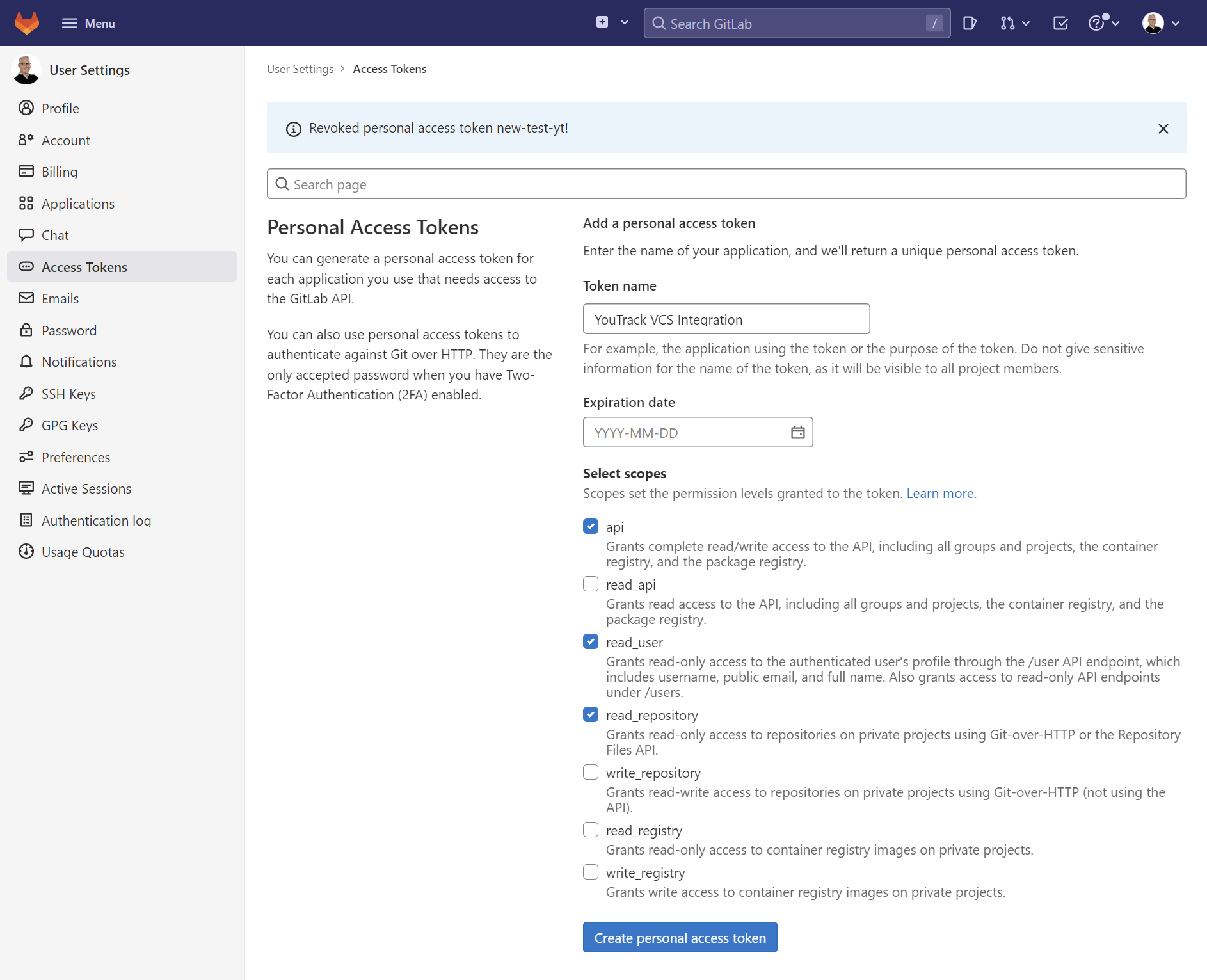1207x980 pixels.
Task: Enable the read_api scope
Action: (590, 584)
